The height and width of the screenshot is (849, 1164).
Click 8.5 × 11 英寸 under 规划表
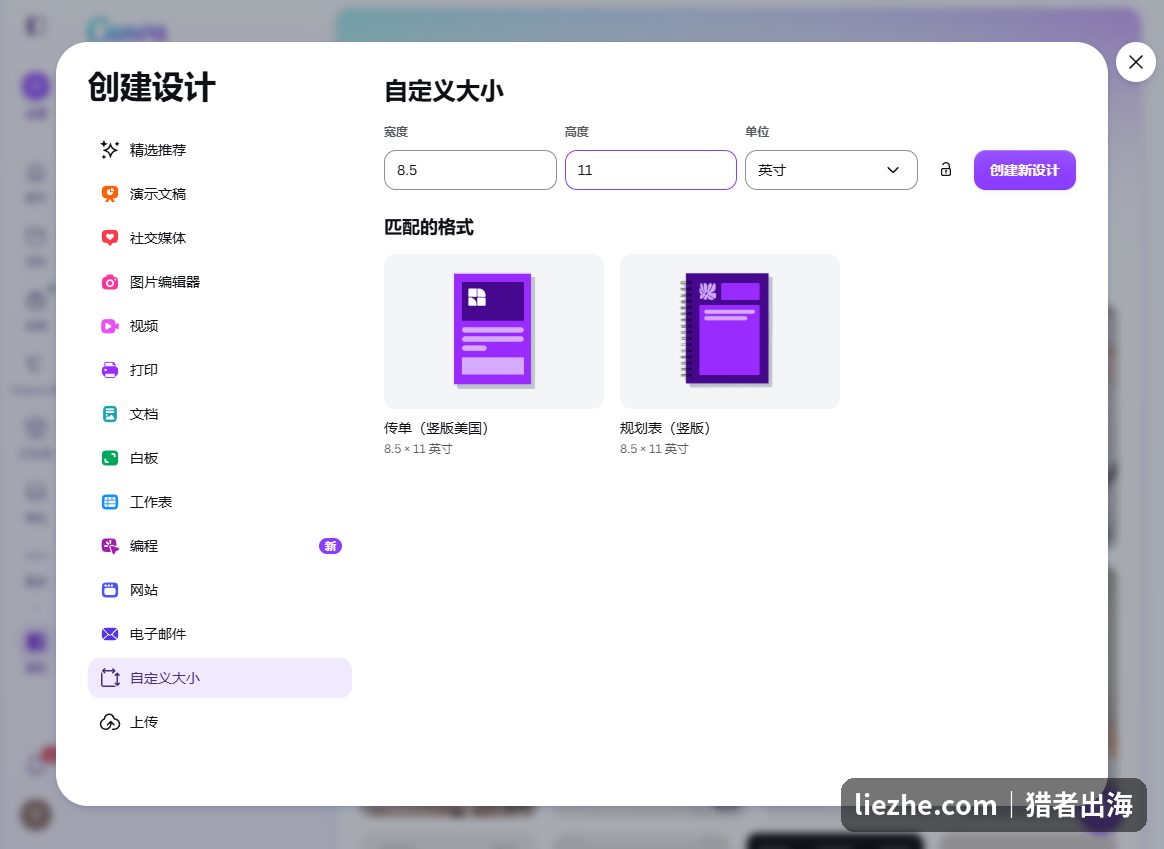click(x=654, y=449)
